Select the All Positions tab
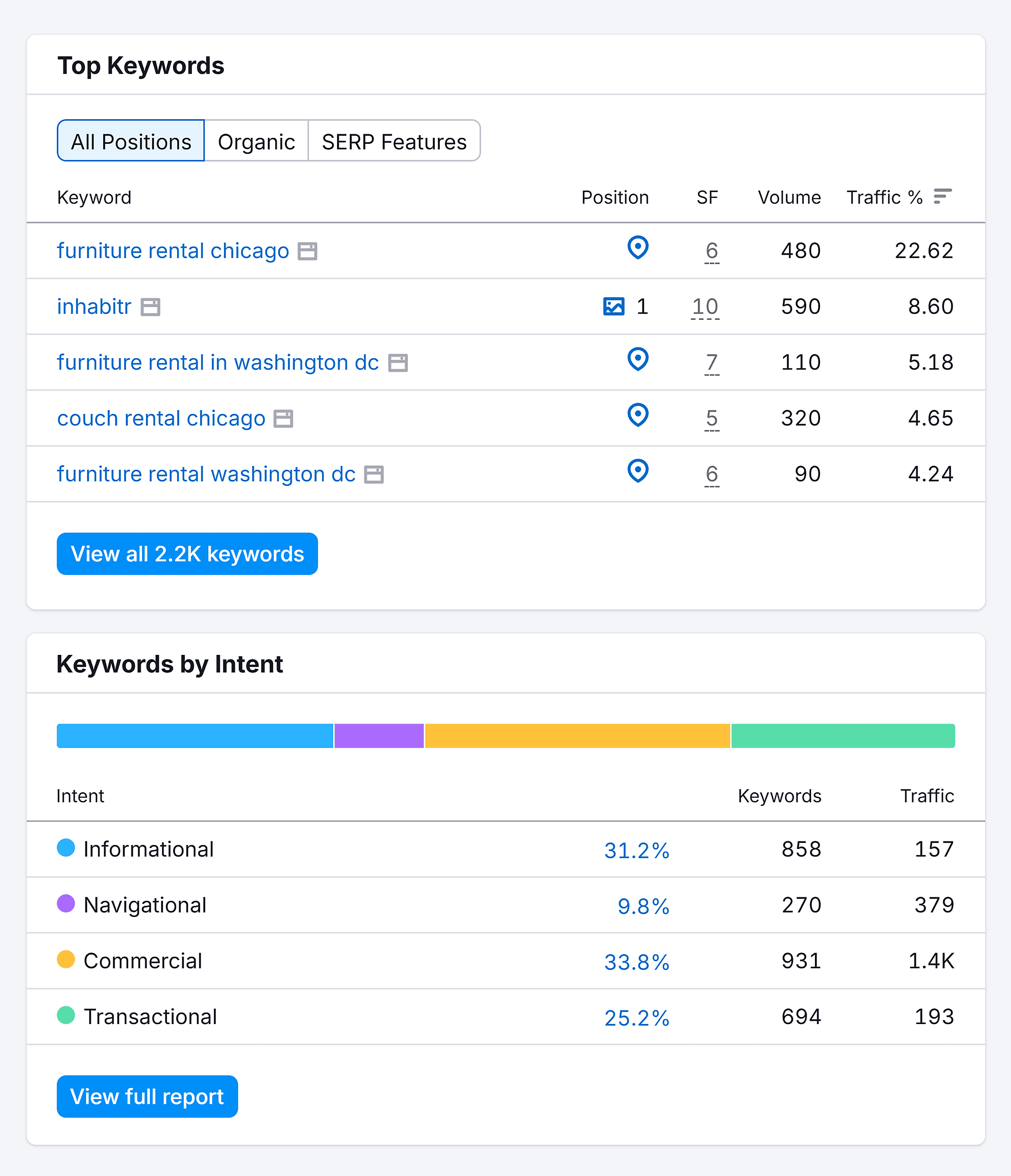 point(131,141)
